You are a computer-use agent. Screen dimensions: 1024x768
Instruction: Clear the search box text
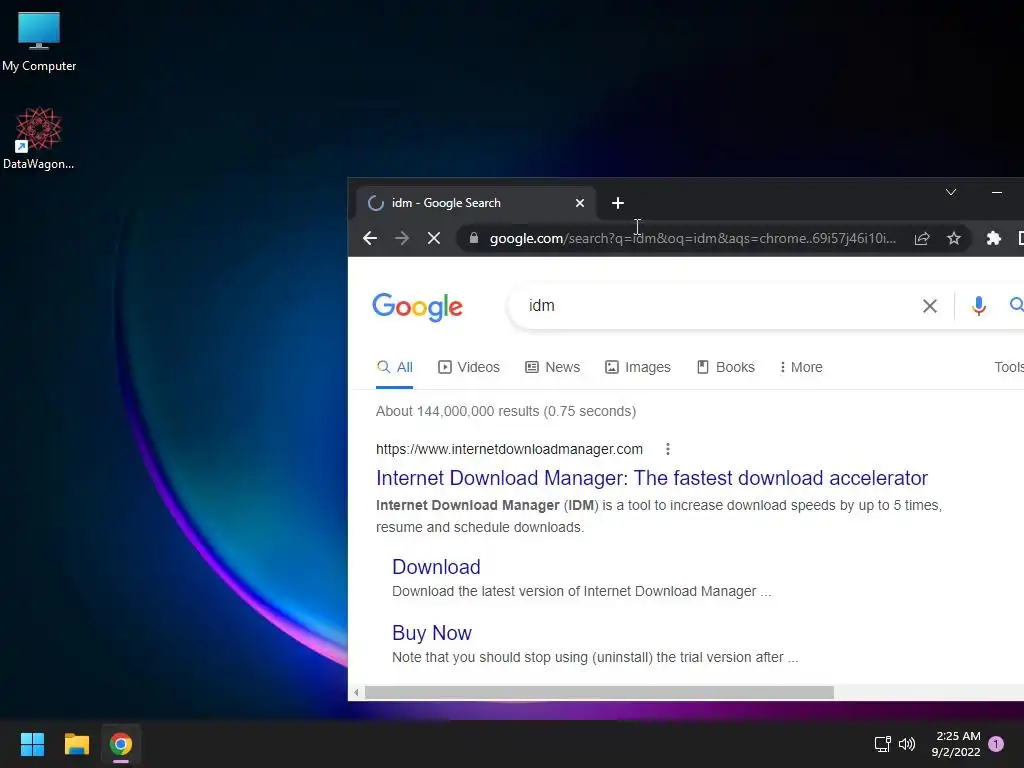[x=929, y=306]
